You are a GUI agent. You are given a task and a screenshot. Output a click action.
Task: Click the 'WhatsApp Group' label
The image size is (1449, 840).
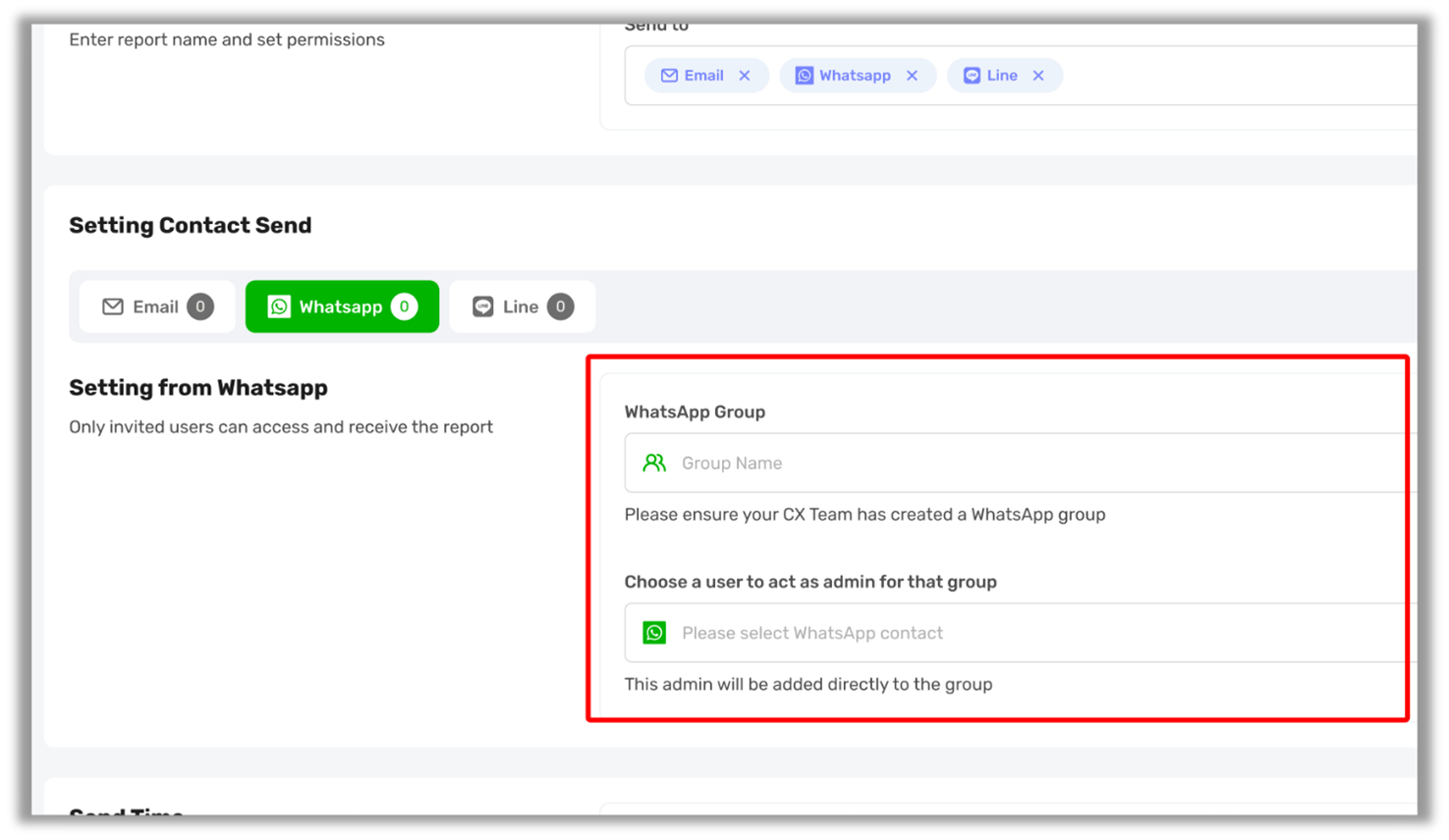pos(695,412)
